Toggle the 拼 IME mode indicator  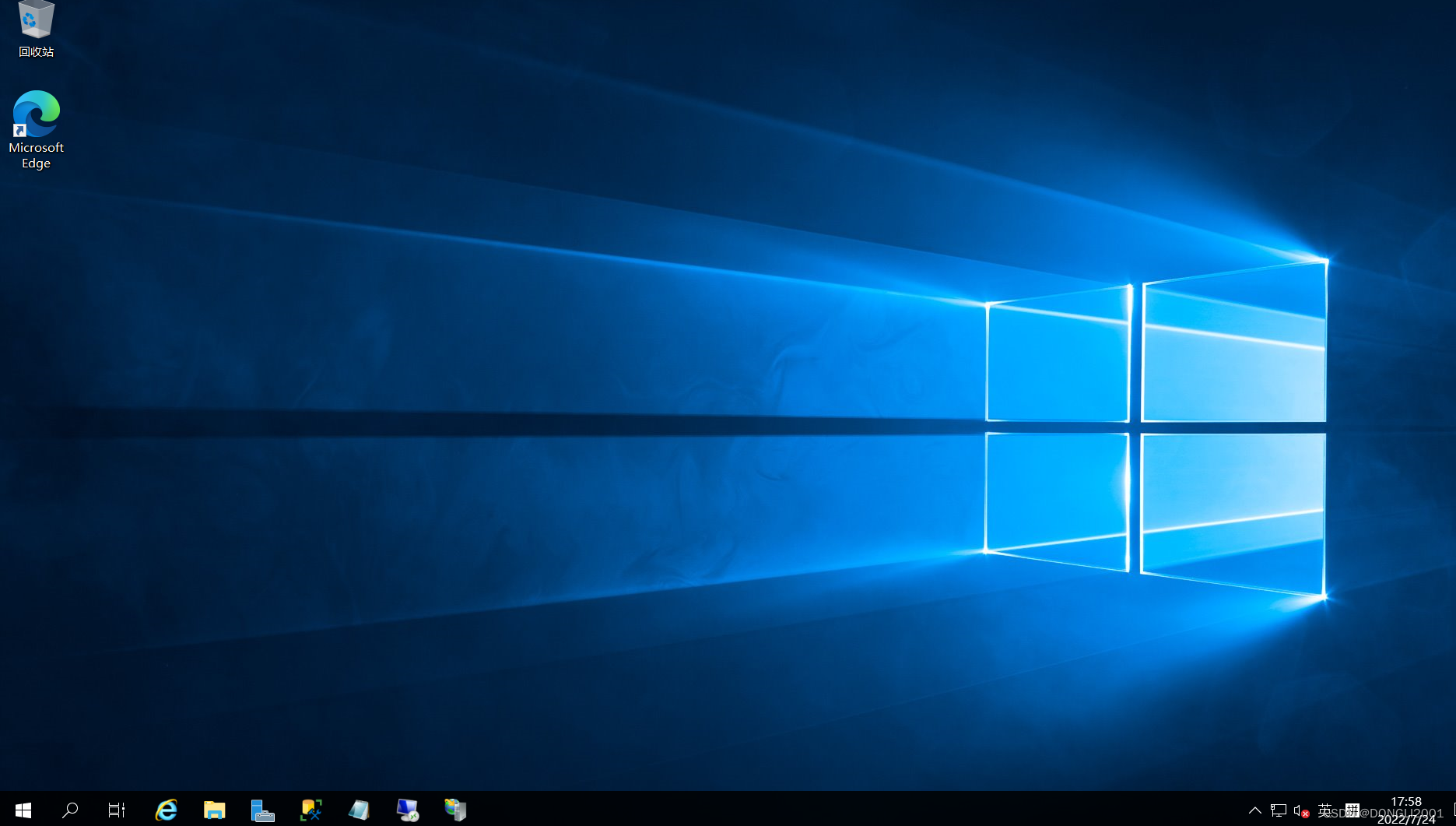[x=1353, y=810]
